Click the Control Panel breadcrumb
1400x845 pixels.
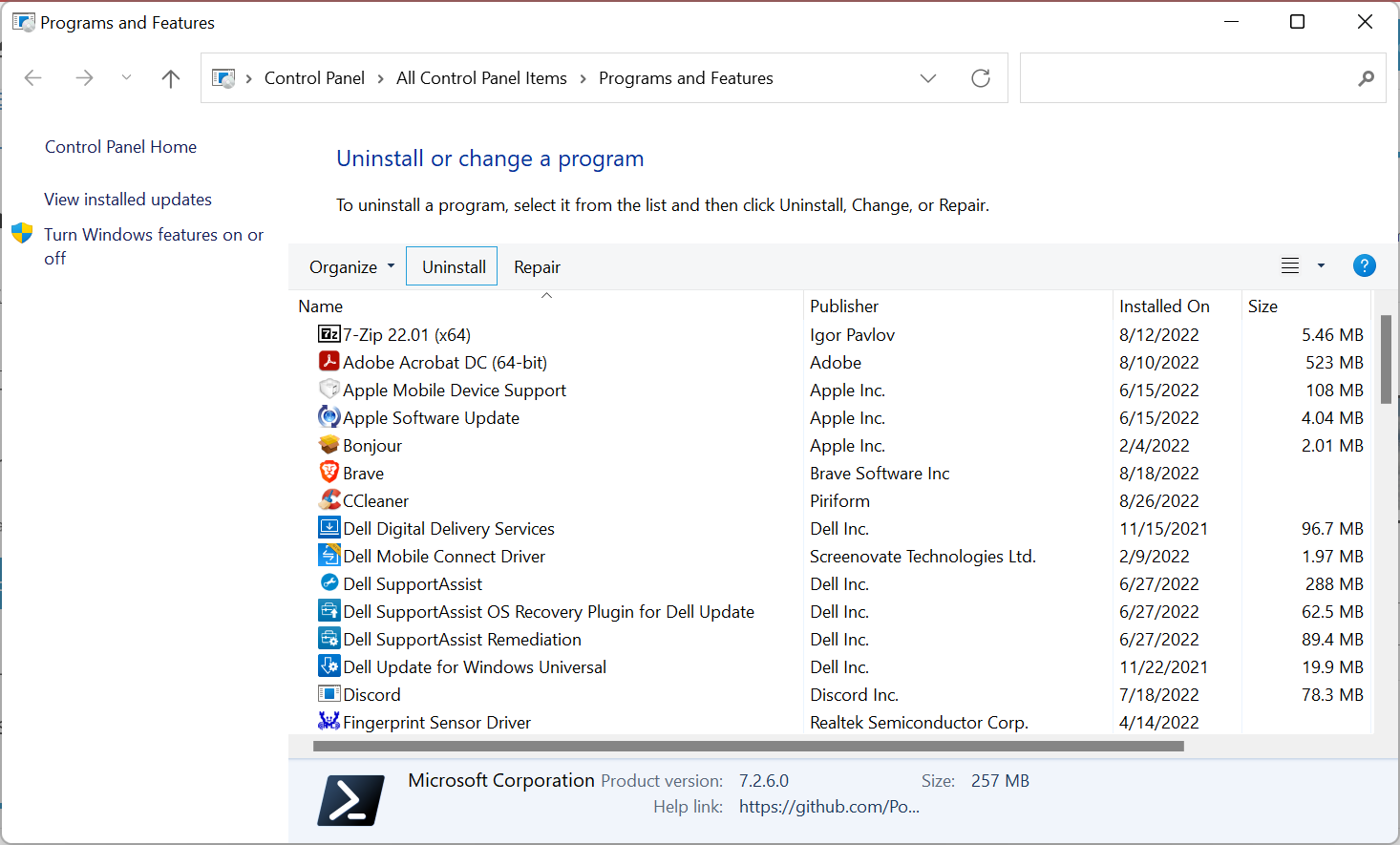pyautogui.click(x=314, y=78)
